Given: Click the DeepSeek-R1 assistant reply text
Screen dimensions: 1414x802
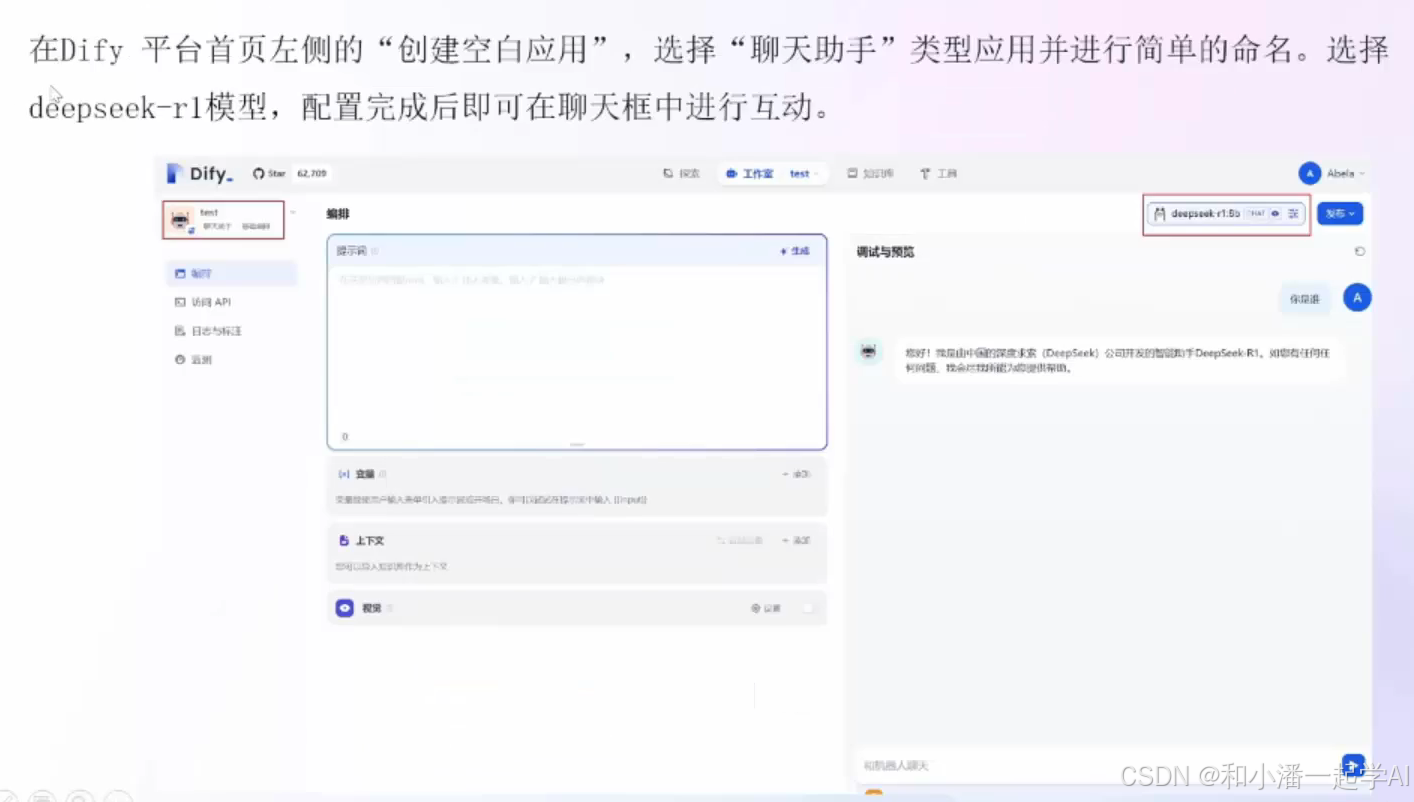Looking at the screenshot, I should click(x=1117, y=361).
